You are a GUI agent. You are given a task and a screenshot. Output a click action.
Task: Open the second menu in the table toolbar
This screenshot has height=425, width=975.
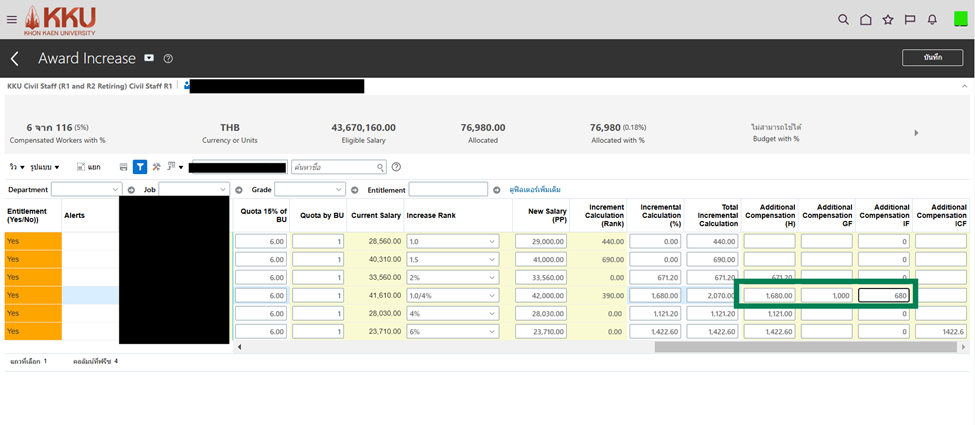[x=45, y=167]
